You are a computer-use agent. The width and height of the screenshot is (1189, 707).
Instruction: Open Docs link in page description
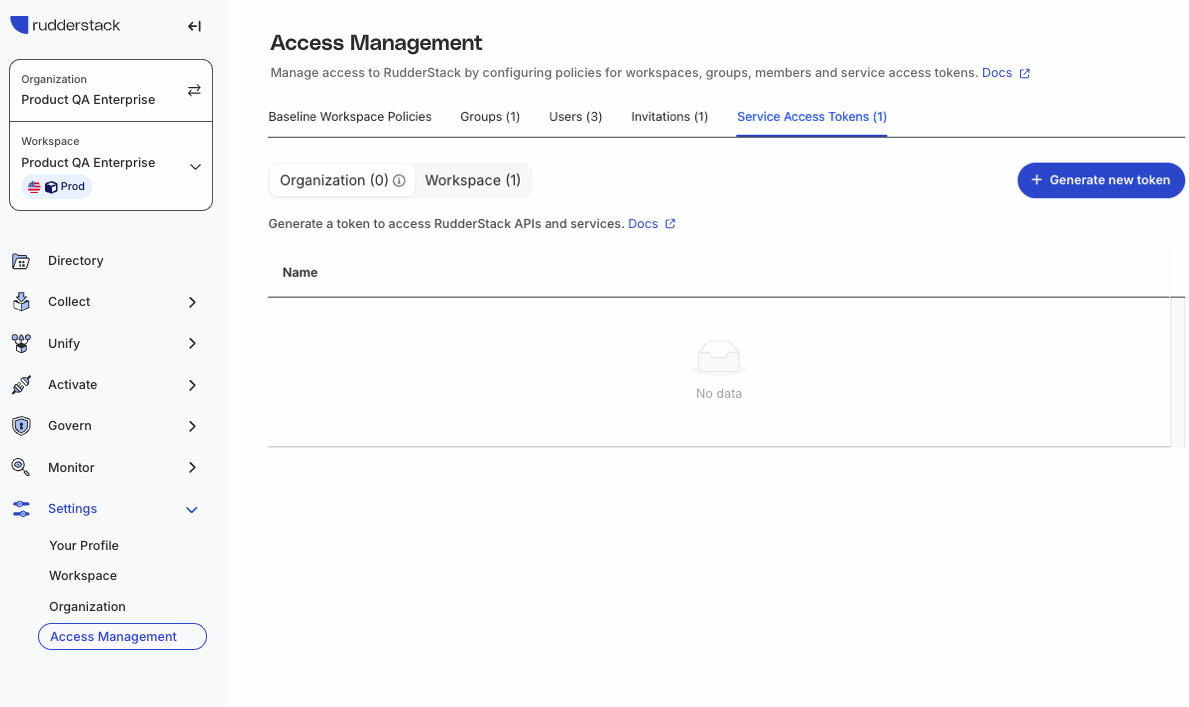[996, 73]
